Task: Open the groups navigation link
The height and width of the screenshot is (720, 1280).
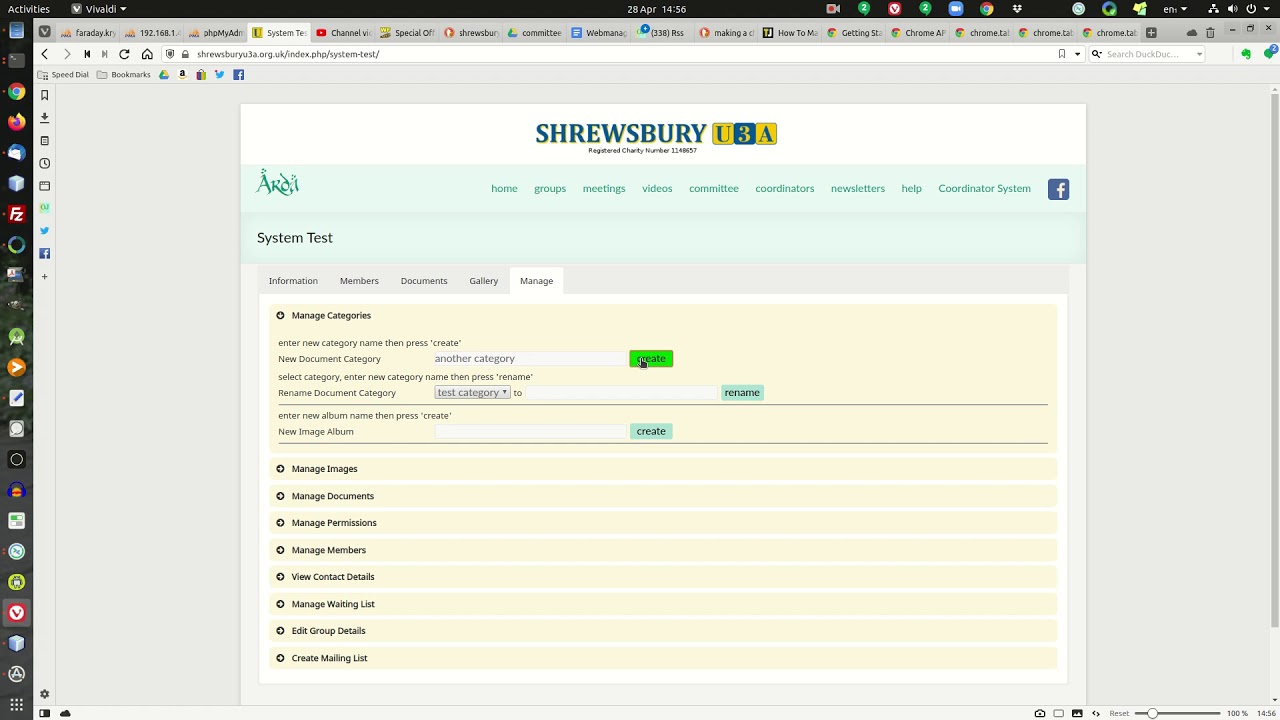Action: [550, 188]
